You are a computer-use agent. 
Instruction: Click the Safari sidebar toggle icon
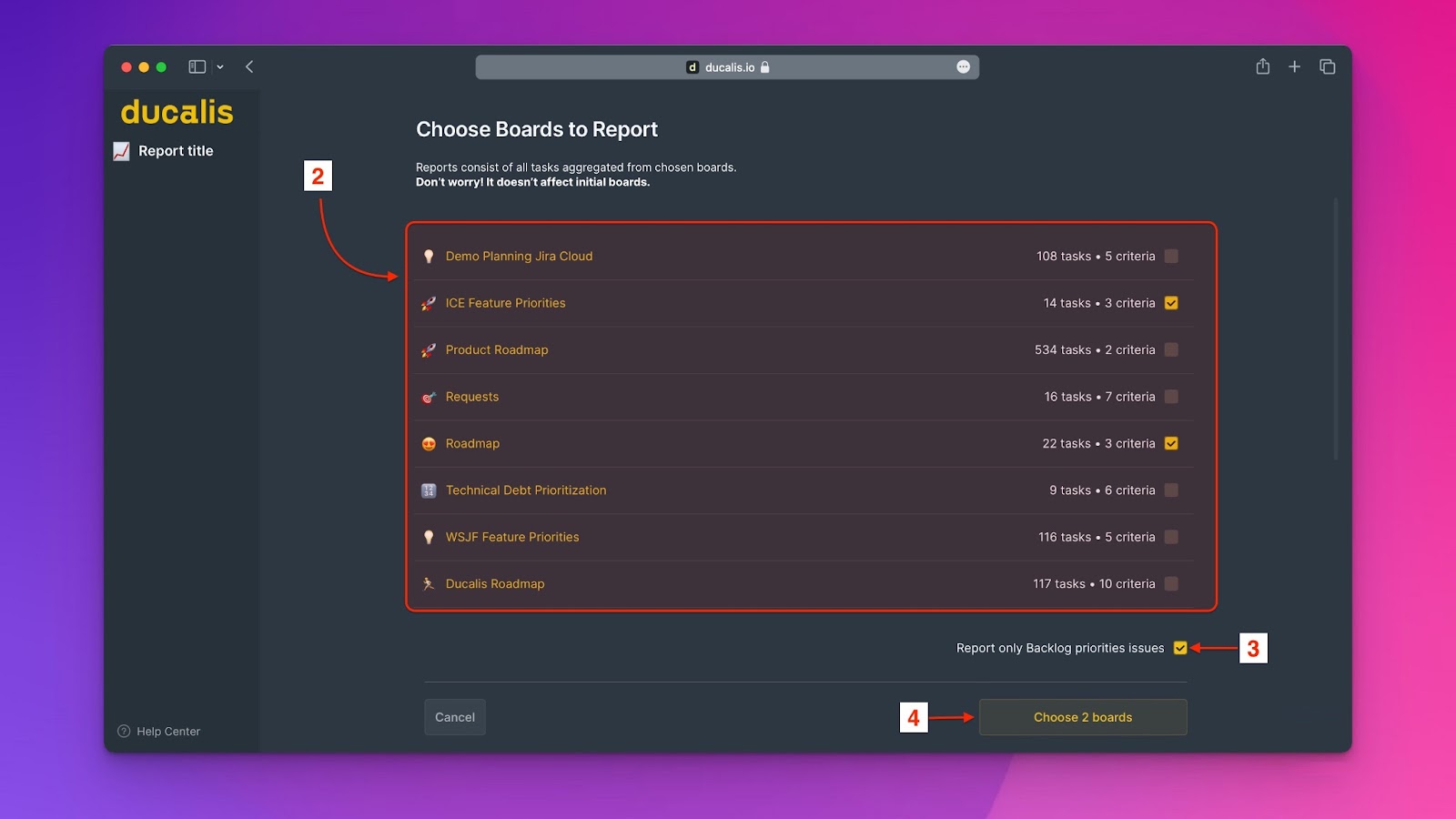pos(197,66)
